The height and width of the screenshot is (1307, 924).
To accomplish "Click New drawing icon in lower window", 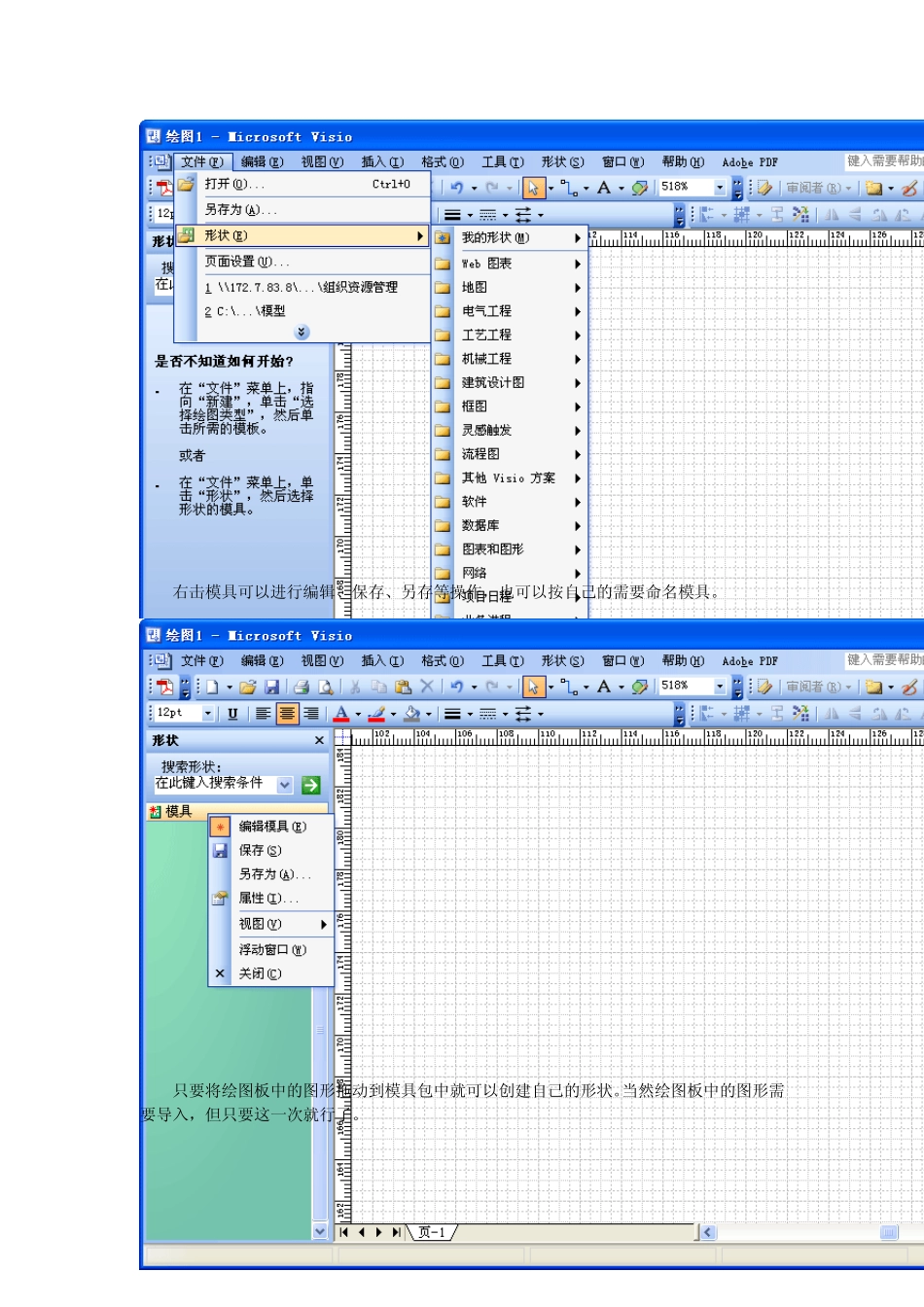I will pyautogui.click(x=212, y=687).
